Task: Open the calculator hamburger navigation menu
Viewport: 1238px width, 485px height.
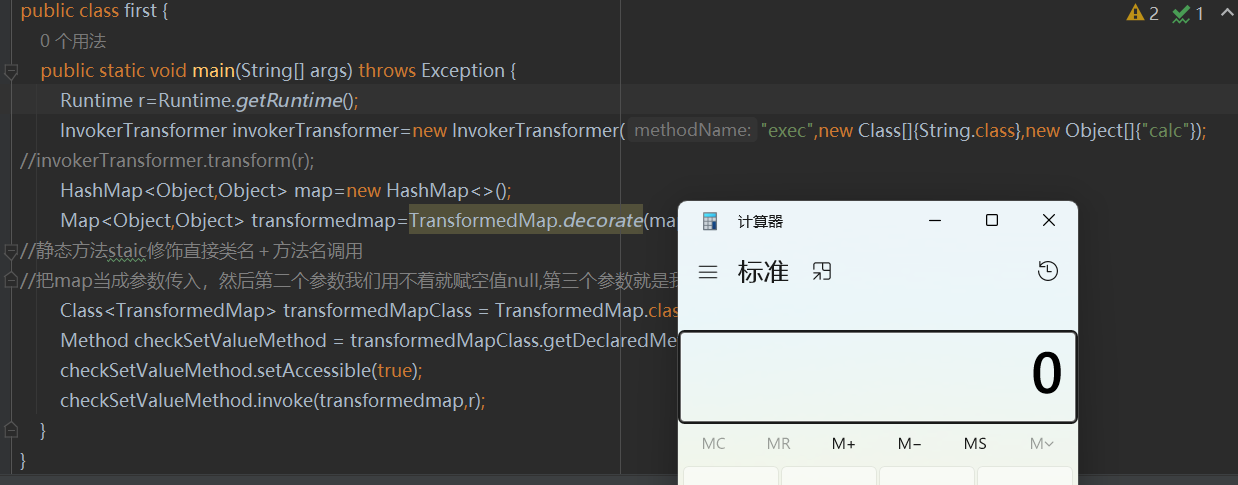Action: [x=708, y=272]
